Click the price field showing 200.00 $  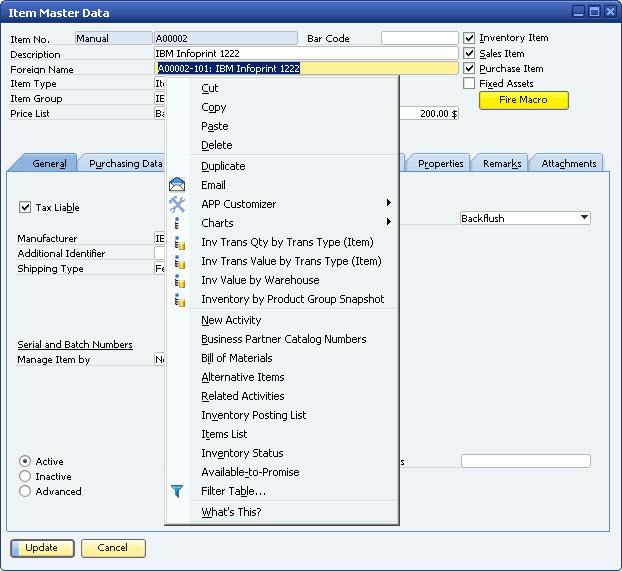428,113
